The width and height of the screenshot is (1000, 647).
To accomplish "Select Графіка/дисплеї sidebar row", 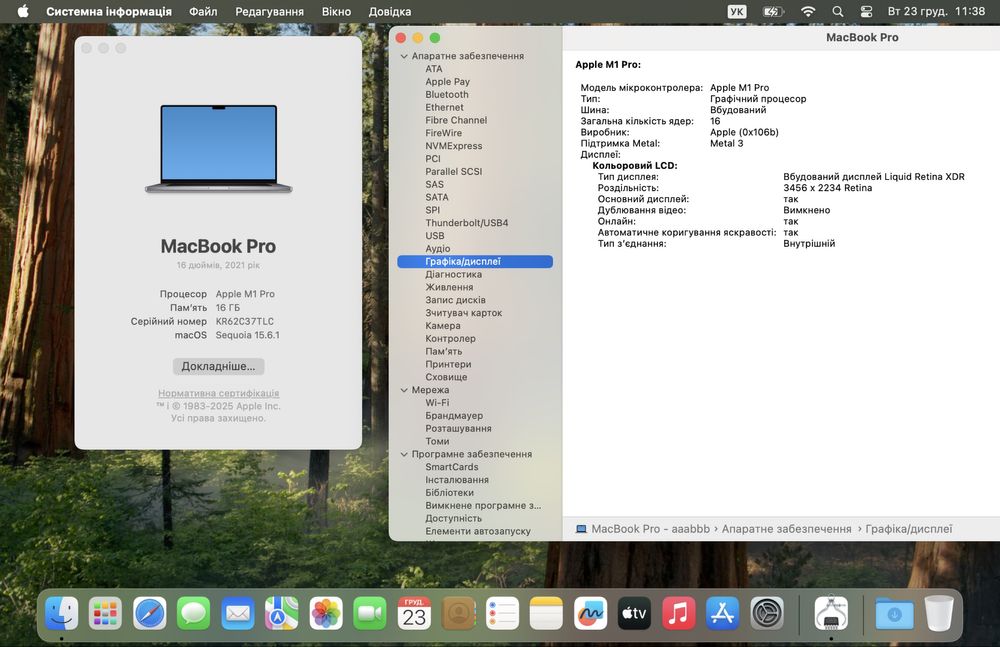I will click(x=474, y=262).
